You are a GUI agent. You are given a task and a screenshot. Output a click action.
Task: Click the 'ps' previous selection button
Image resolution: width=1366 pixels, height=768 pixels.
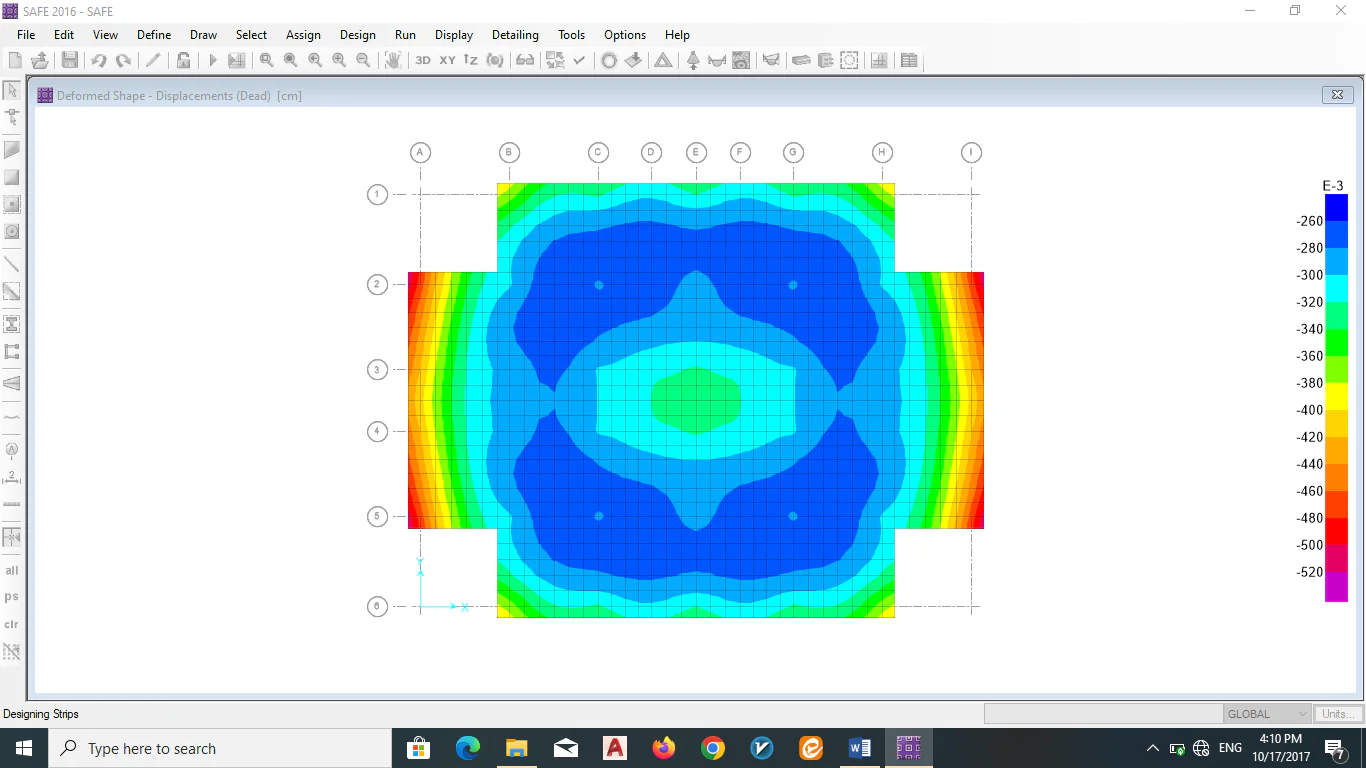coord(12,597)
